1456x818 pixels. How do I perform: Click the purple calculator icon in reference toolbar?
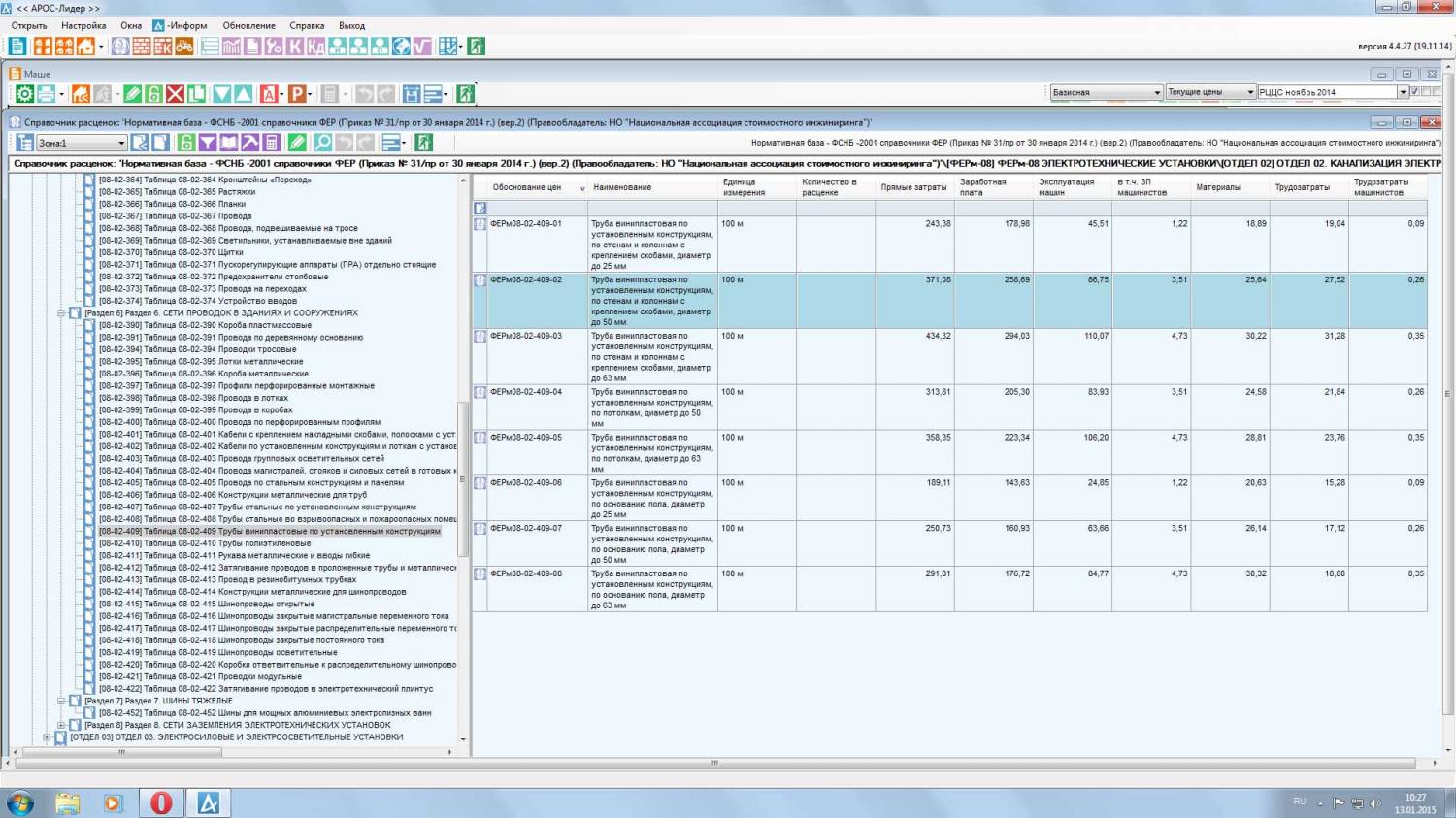tap(272, 143)
